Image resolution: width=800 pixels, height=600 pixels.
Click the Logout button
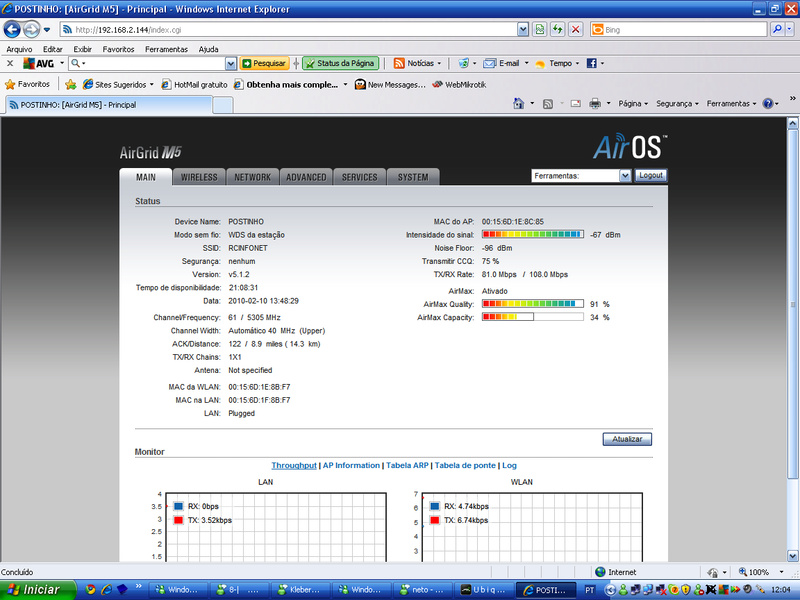pyautogui.click(x=651, y=175)
